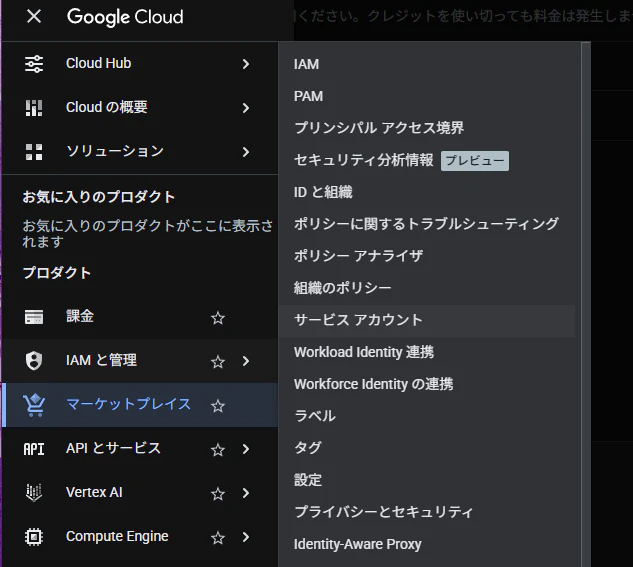Expand the Cloud の概要 submenu chevron
The height and width of the screenshot is (567, 633).
[245, 108]
